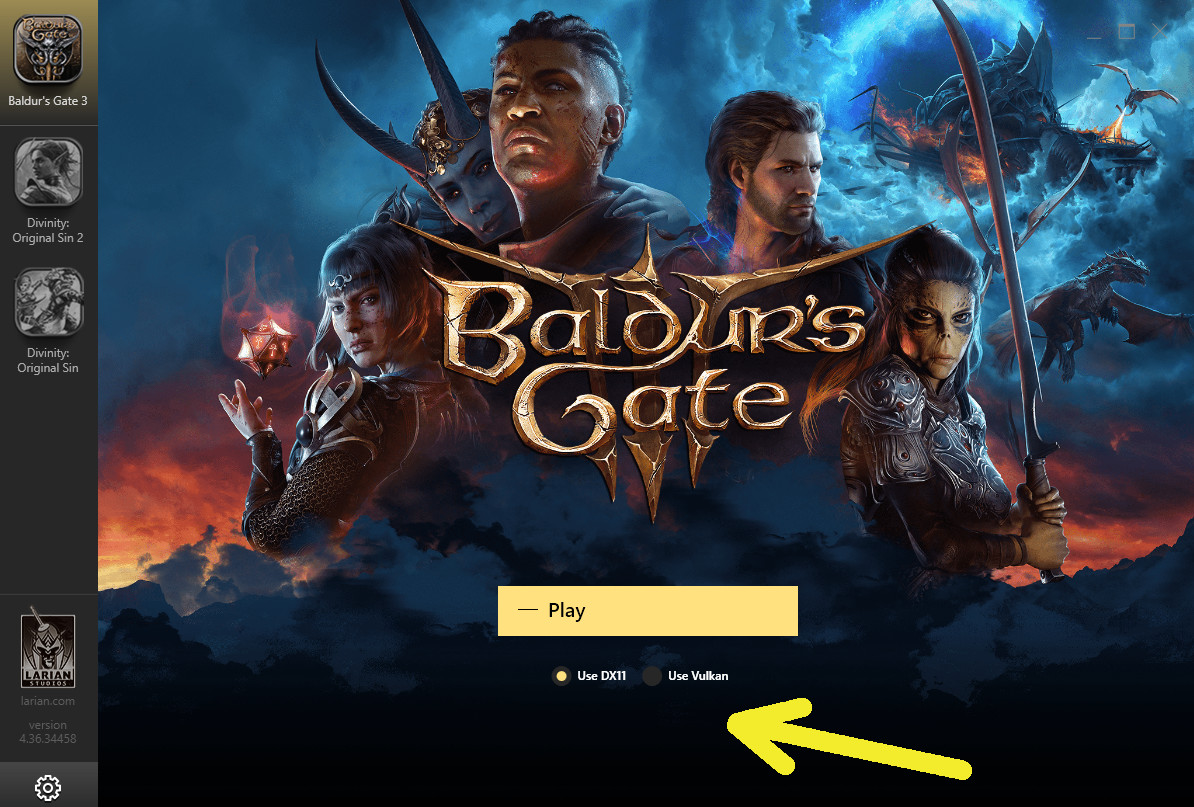The height and width of the screenshot is (807, 1194).
Task: Choose the Divinity: Original Sin game icon
Action: [x=48, y=302]
